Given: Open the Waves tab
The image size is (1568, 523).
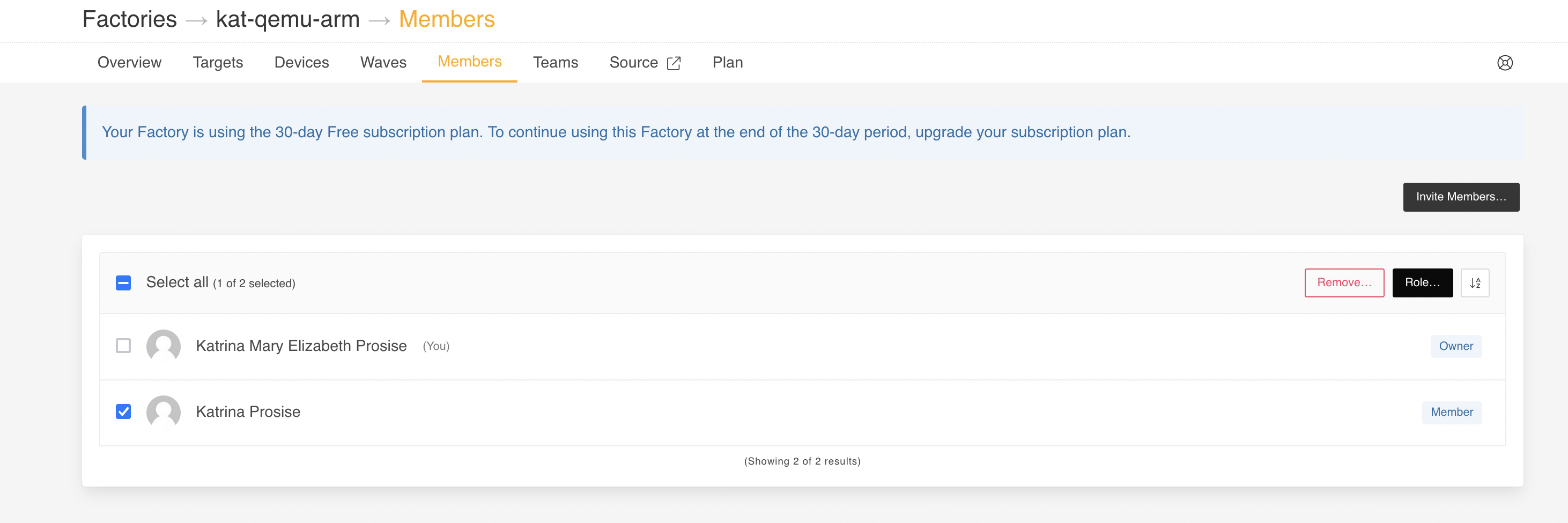Looking at the screenshot, I should [383, 62].
